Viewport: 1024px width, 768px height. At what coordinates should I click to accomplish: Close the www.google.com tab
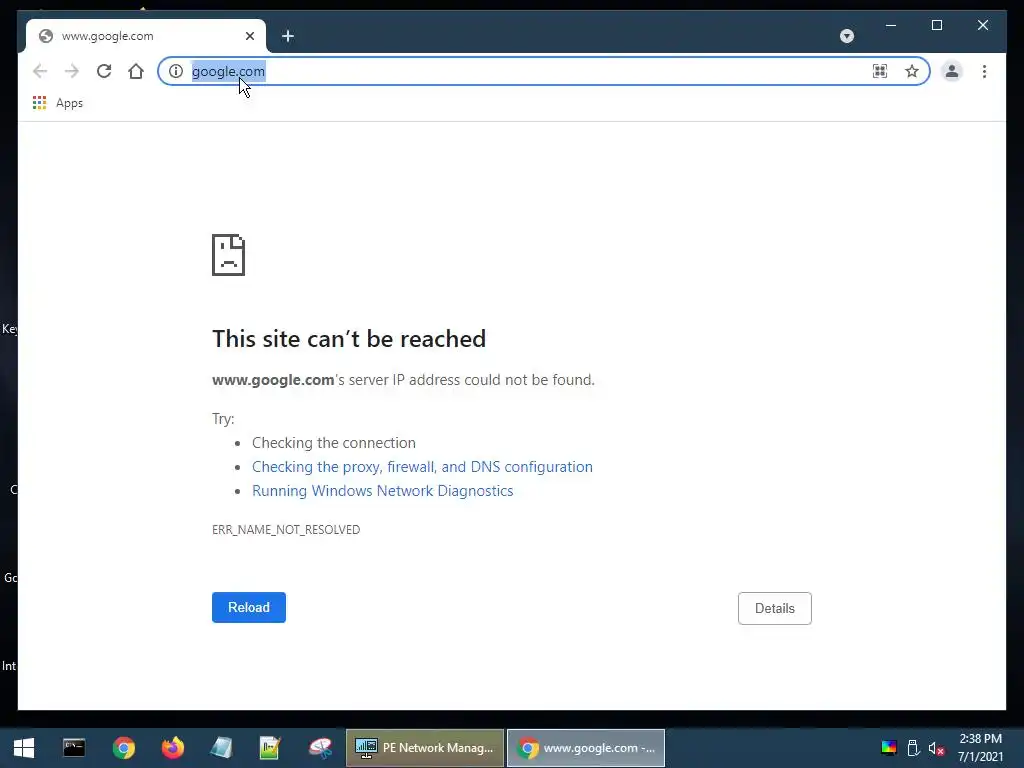[x=249, y=36]
